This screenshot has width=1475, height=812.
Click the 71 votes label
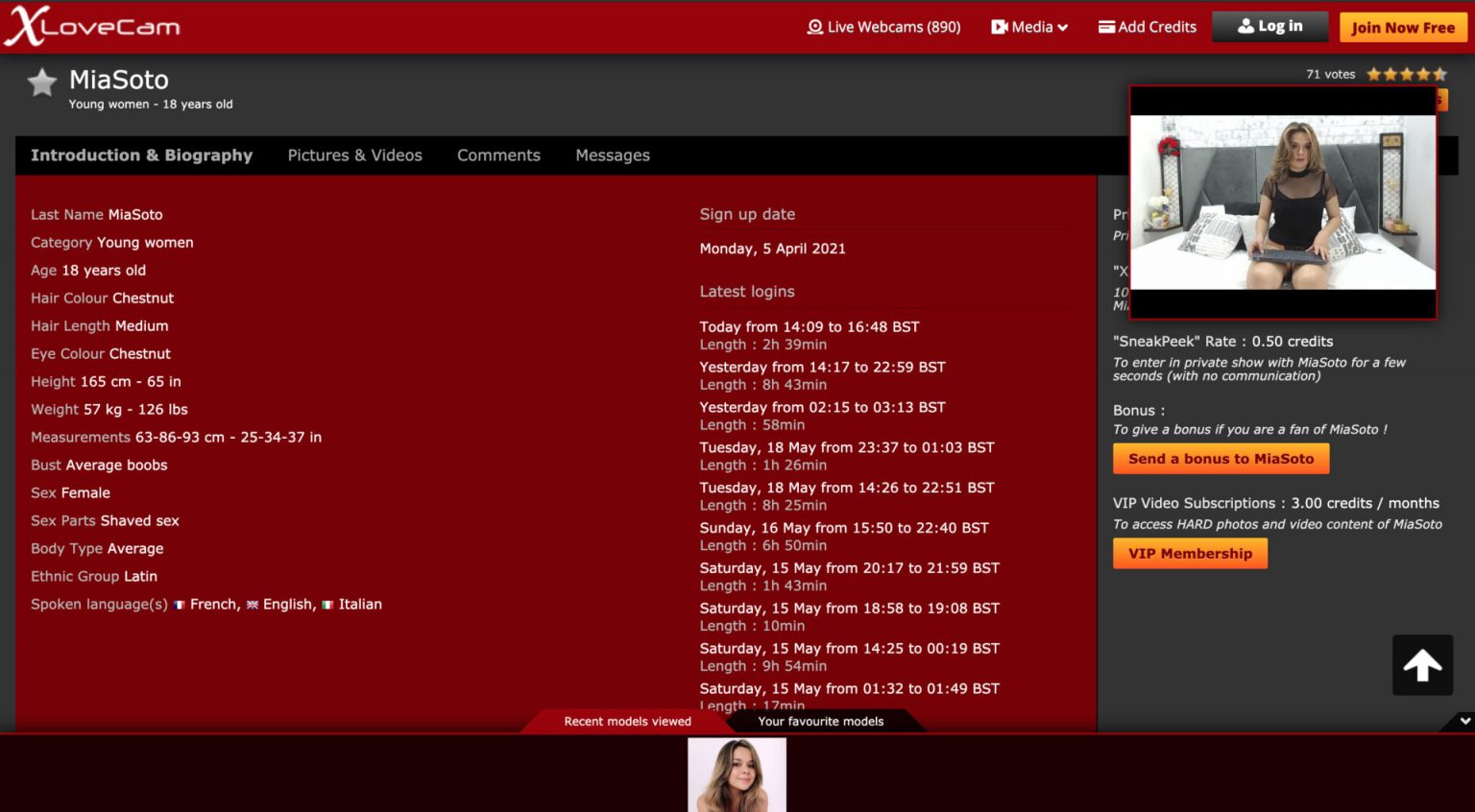(x=1331, y=74)
